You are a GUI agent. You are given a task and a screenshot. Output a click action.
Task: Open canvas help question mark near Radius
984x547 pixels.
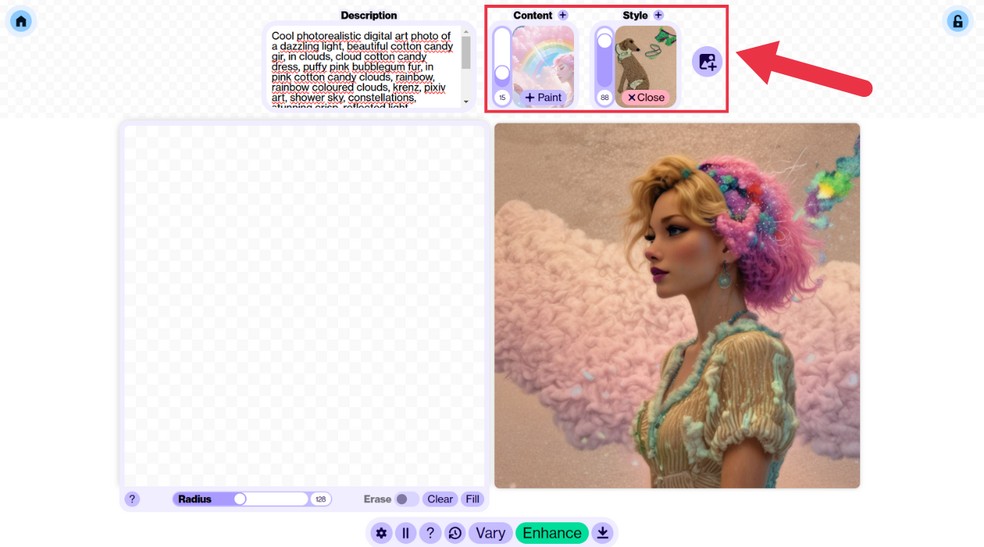(132, 499)
